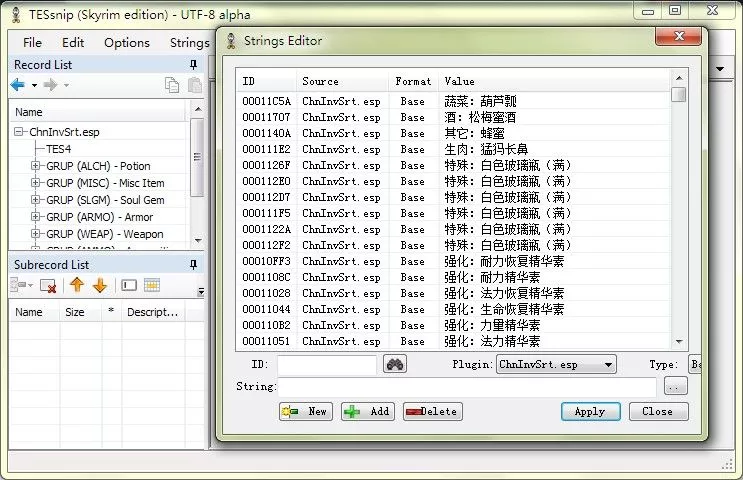Select the row with ID 0001140A
Viewport: 743px width, 480px height.
[x=453, y=134]
